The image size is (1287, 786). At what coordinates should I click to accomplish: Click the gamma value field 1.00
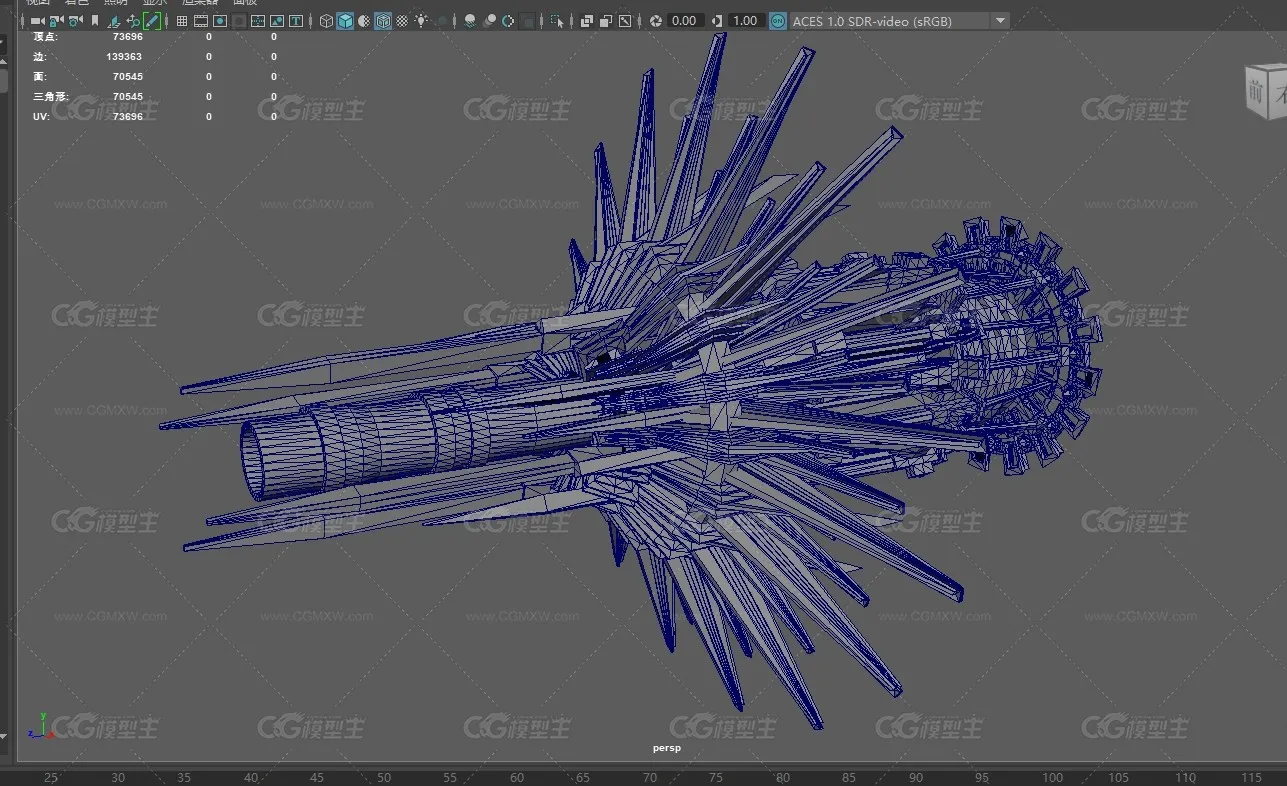(x=746, y=20)
